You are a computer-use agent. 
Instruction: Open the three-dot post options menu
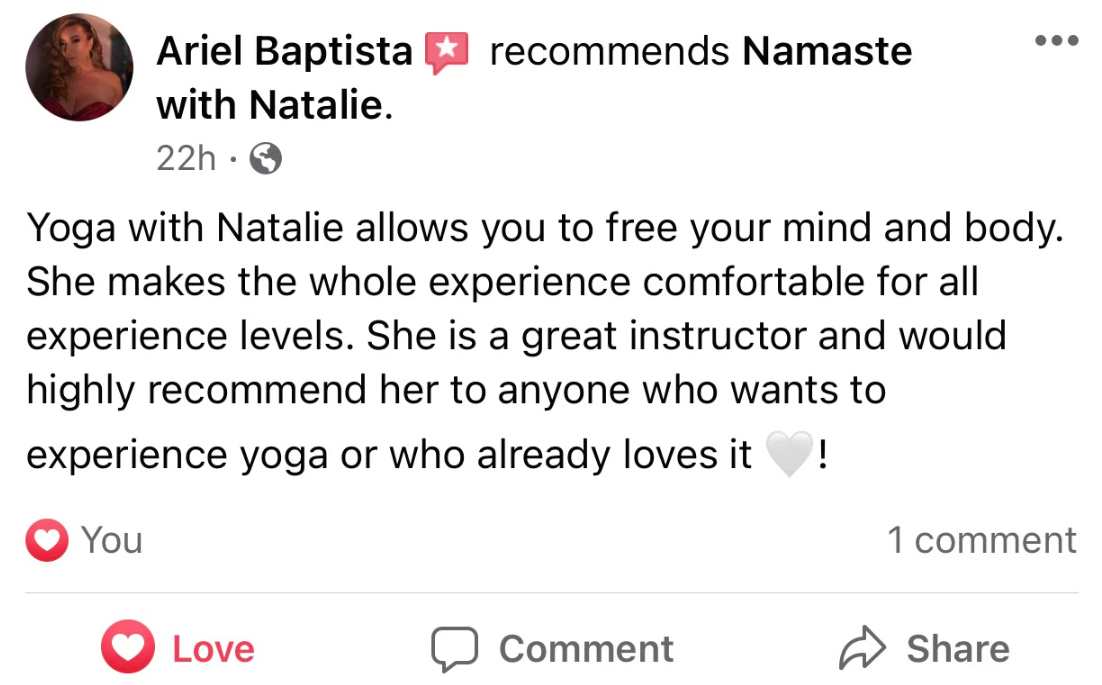(1056, 41)
